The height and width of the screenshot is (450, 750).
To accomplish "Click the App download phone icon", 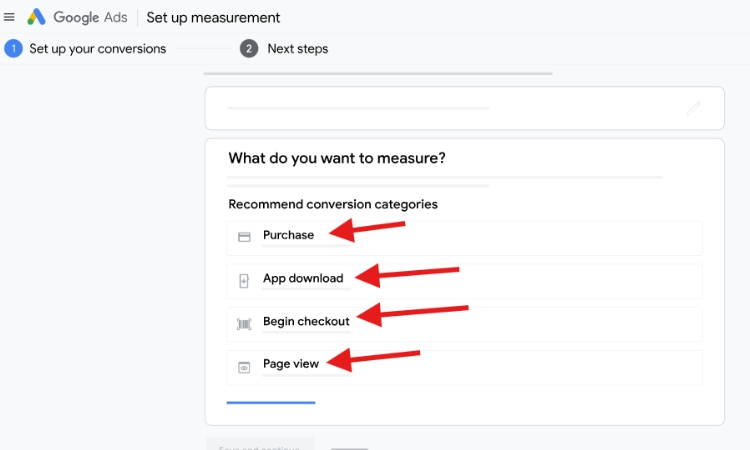I will click(244, 281).
